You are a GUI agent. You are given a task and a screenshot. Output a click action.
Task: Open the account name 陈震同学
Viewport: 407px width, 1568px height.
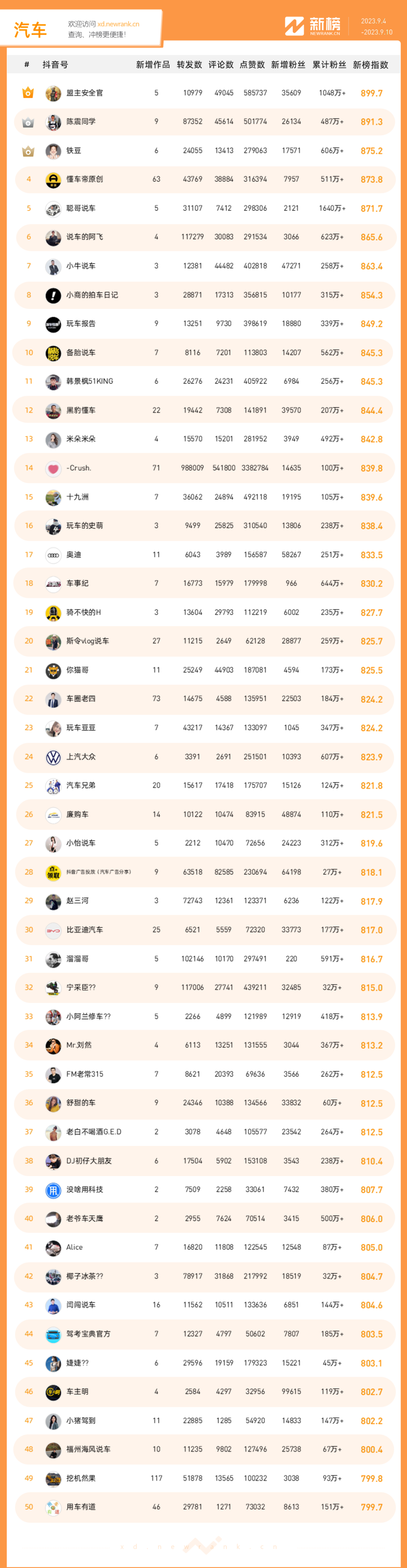[x=81, y=122]
